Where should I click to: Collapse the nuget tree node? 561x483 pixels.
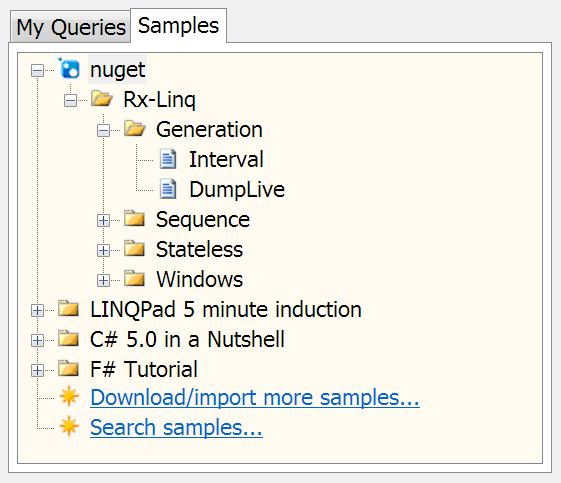(37, 70)
